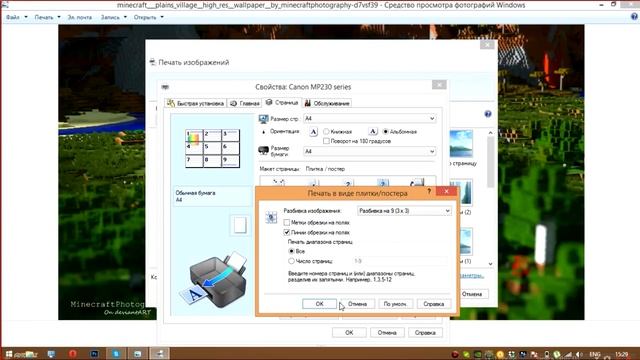The width and height of the screenshot is (640, 360).
Task: Click Отмена in the poster dialog
Action: [358, 304]
